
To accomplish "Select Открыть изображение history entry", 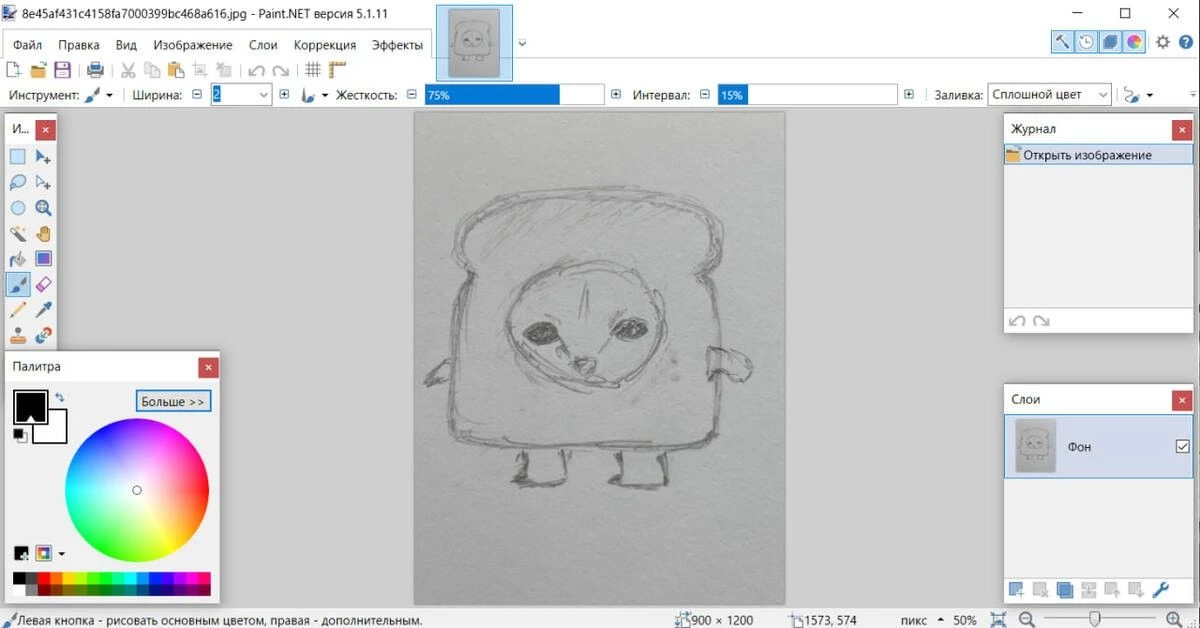I will [1098, 155].
